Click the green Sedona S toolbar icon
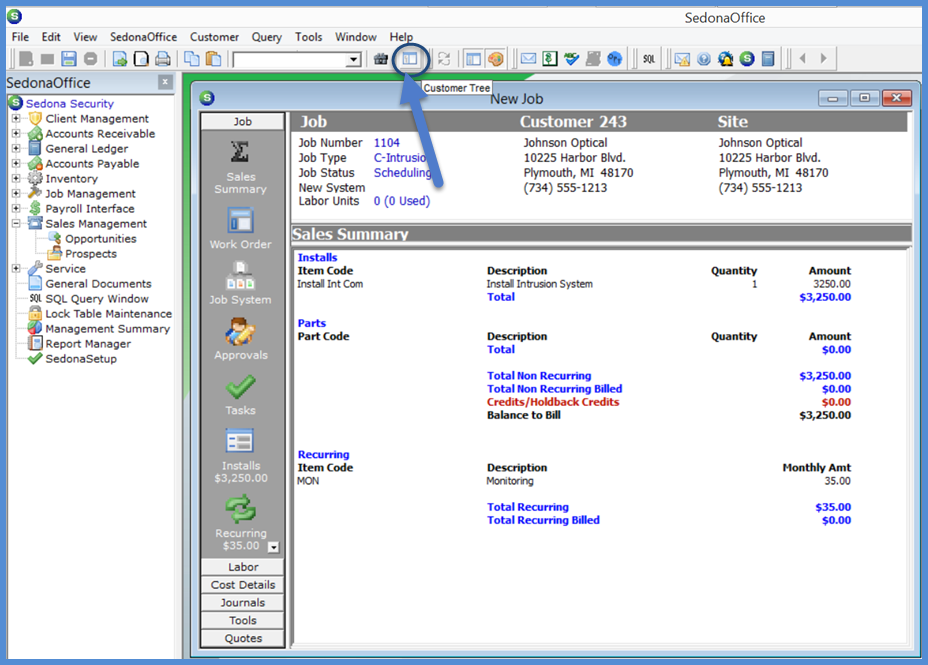This screenshot has width=928, height=665. (747, 59)
